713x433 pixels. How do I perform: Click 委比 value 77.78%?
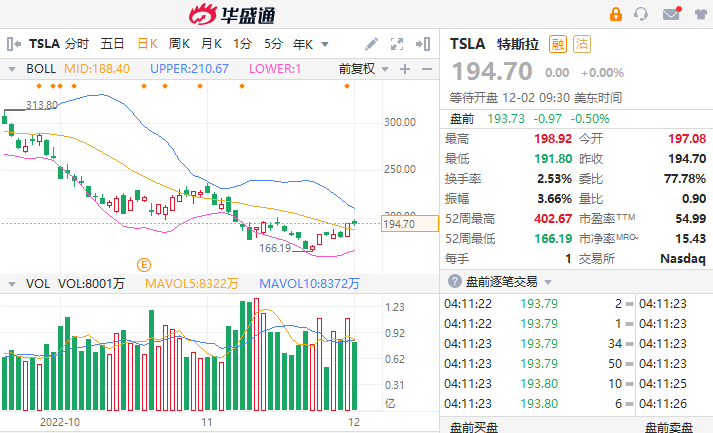pos(685,178)
